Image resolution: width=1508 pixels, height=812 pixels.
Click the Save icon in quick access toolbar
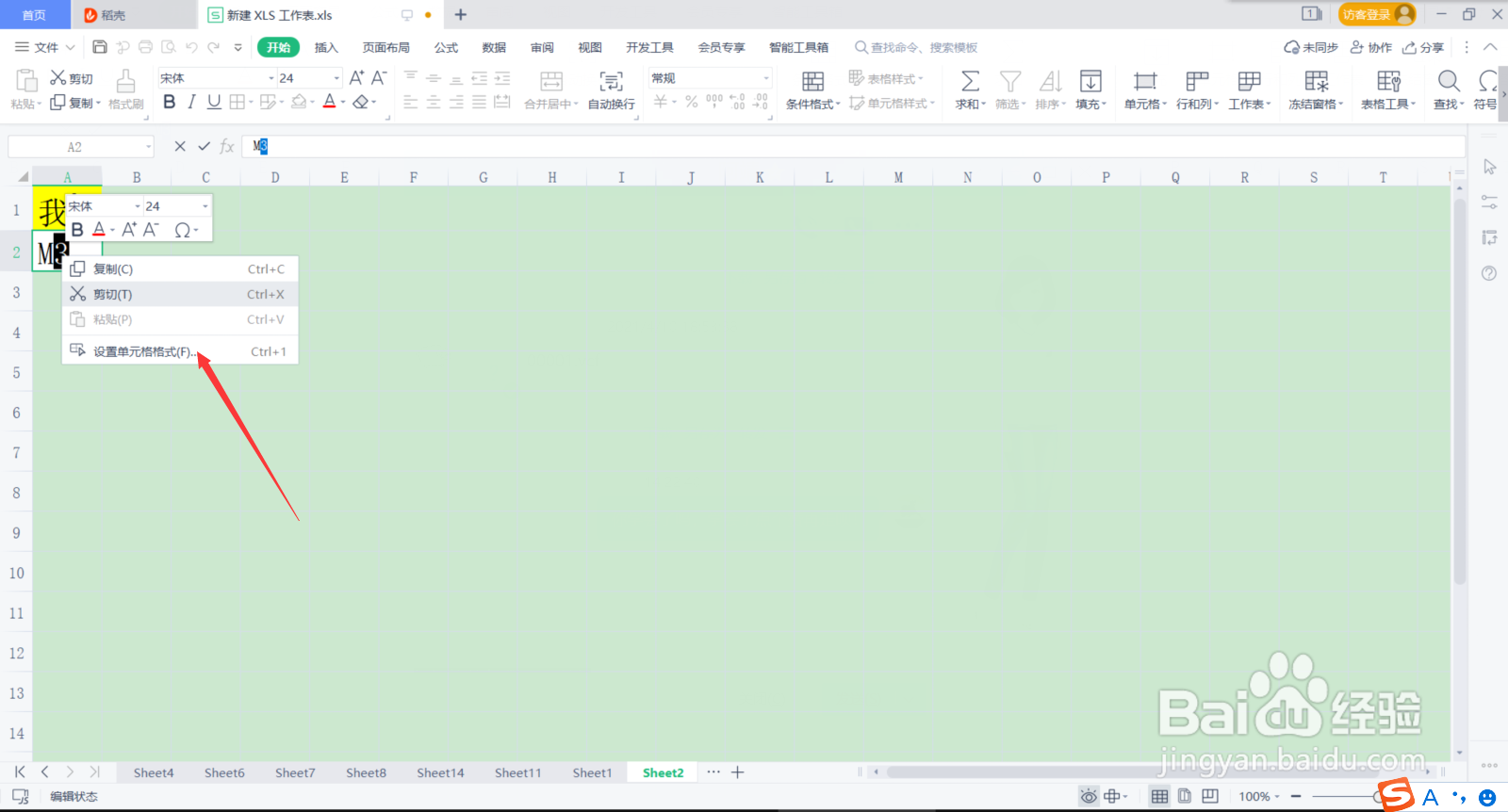100,47
